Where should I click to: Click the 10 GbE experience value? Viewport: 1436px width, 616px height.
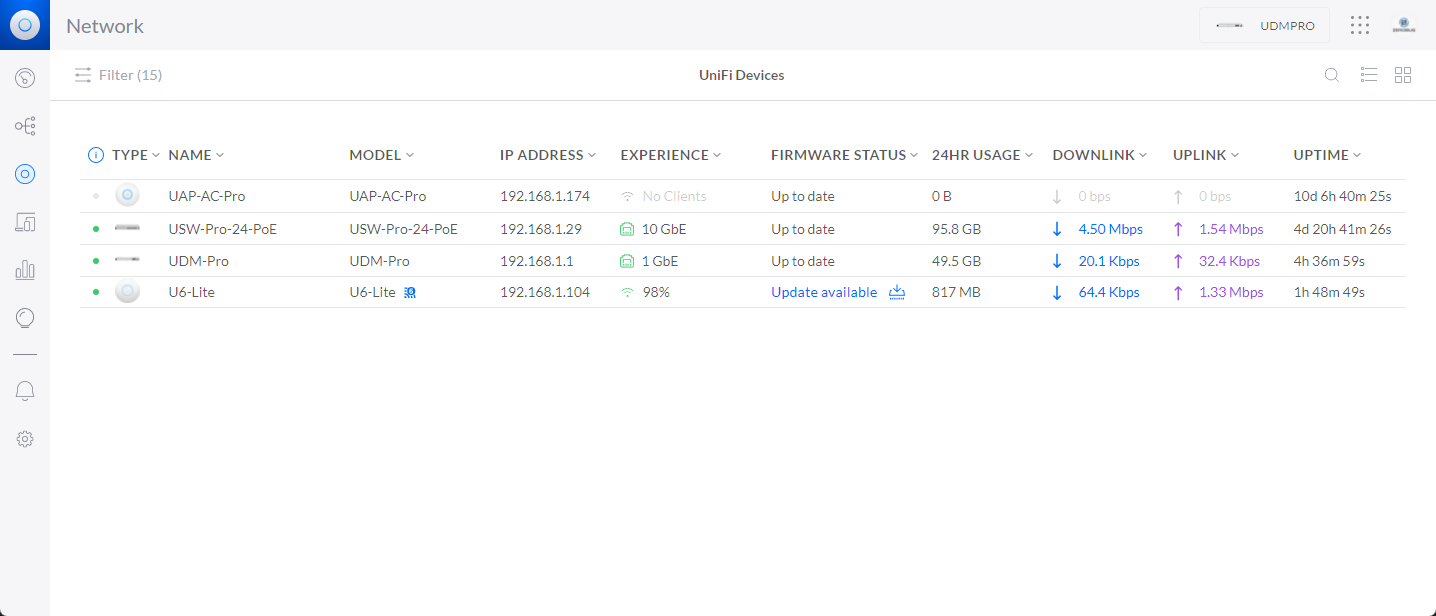click(664, 229)
